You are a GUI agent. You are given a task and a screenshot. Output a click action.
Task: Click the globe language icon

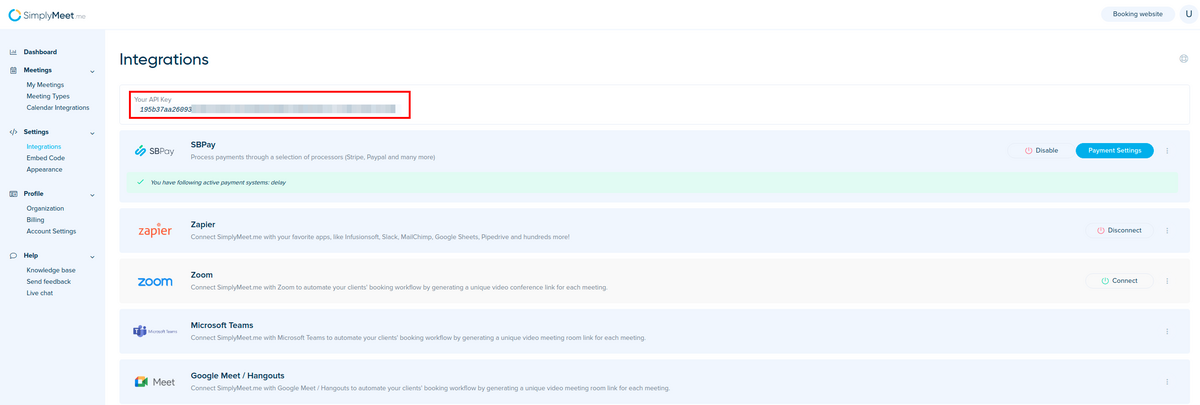(x=1183, y=59)
